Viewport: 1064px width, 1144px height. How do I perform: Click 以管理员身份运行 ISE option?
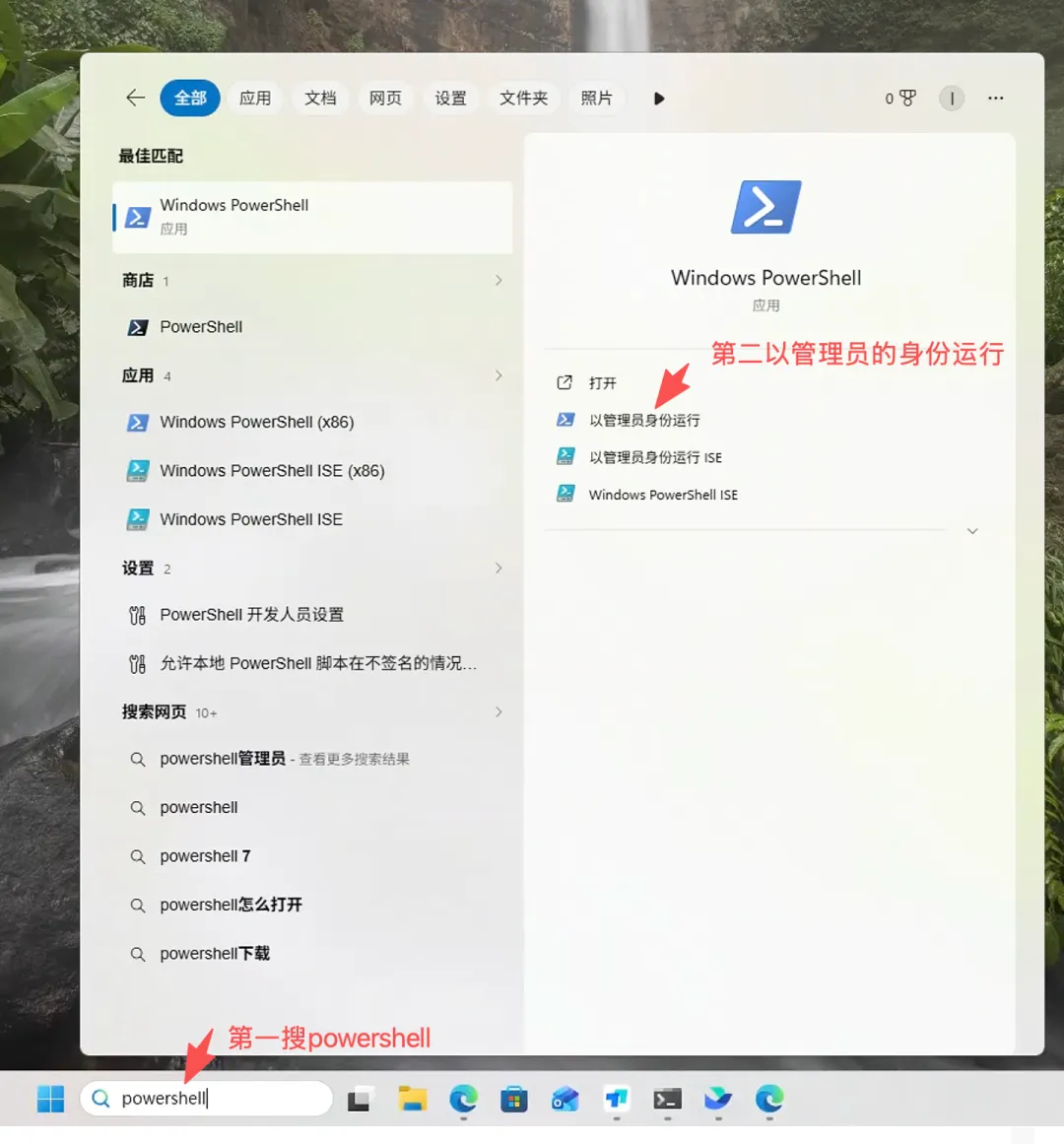click(655, 457)
